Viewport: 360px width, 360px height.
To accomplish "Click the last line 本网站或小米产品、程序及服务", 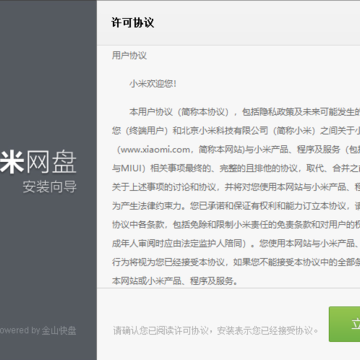I will 175,281.
